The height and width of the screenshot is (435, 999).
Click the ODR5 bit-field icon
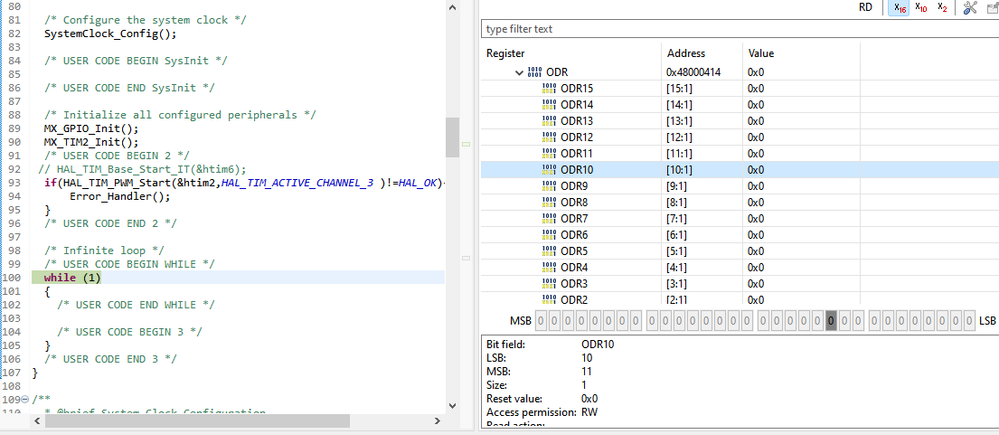pos(549,251)
